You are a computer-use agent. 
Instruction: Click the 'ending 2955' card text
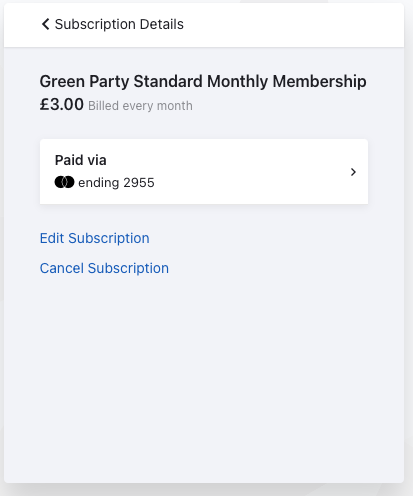[116, 183]
